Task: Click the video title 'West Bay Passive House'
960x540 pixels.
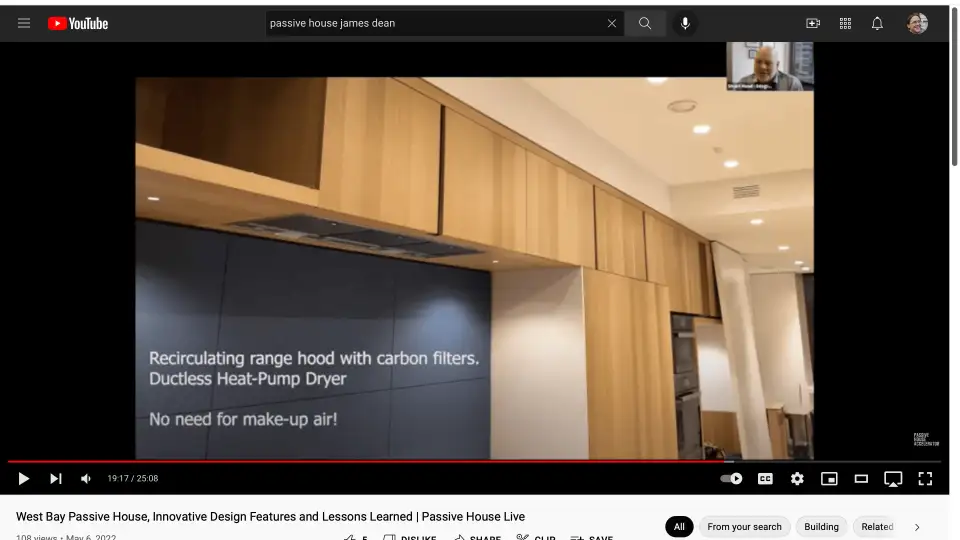Action: 270,517
